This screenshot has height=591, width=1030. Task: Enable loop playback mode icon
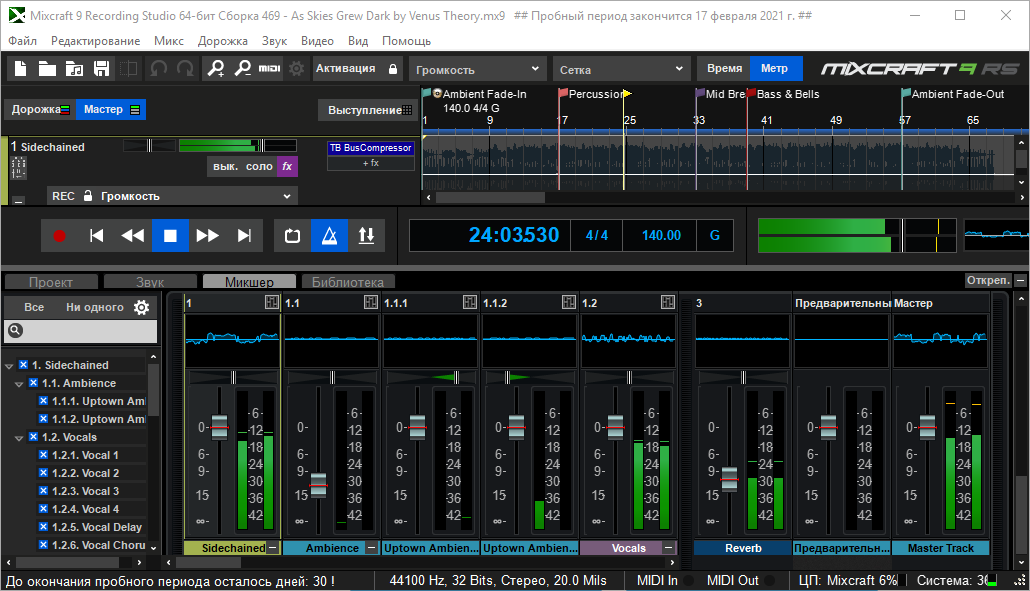point(292,236)
